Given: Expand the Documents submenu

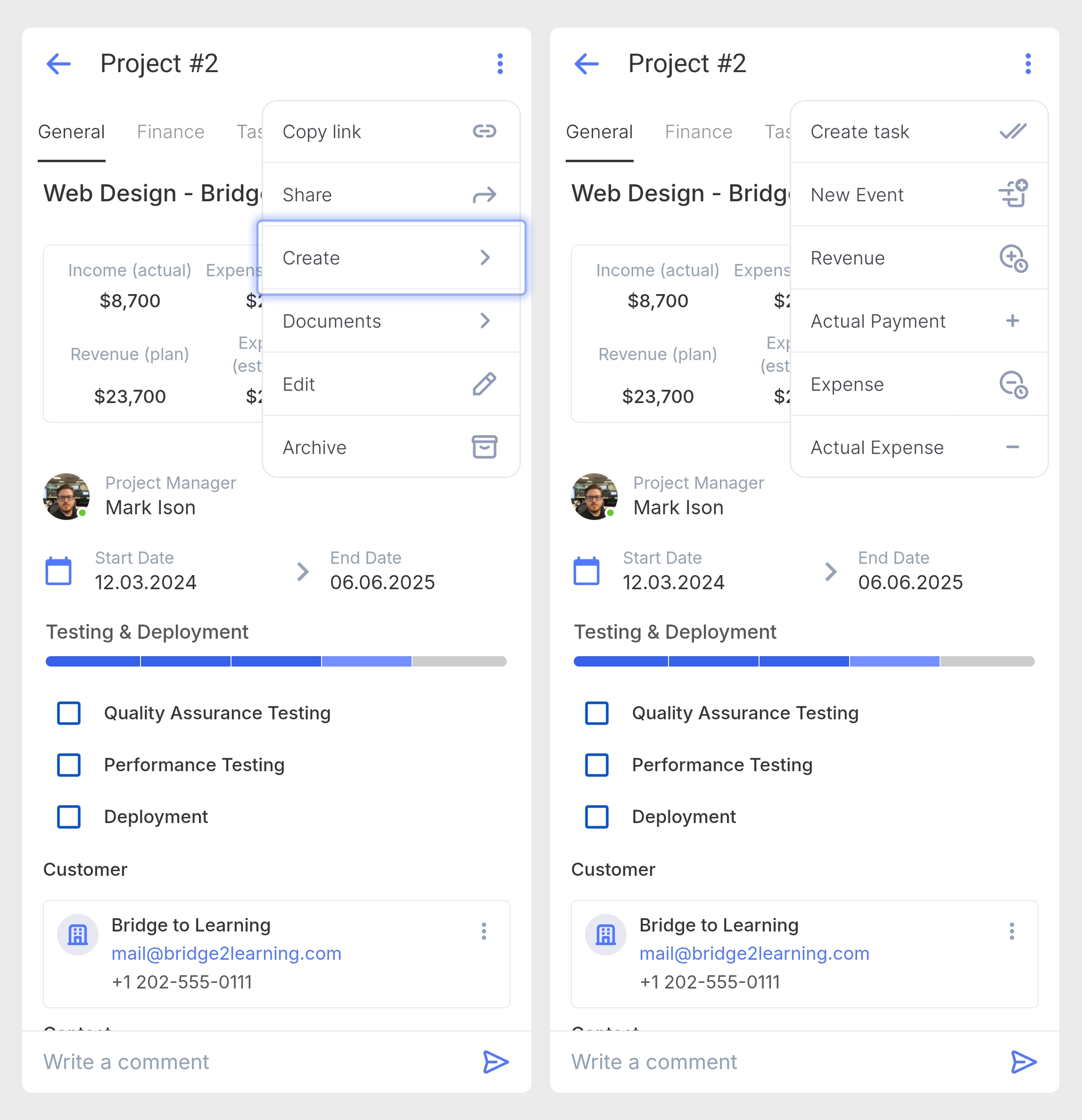Looking at the screenshot, I should (x=391, y=321).
